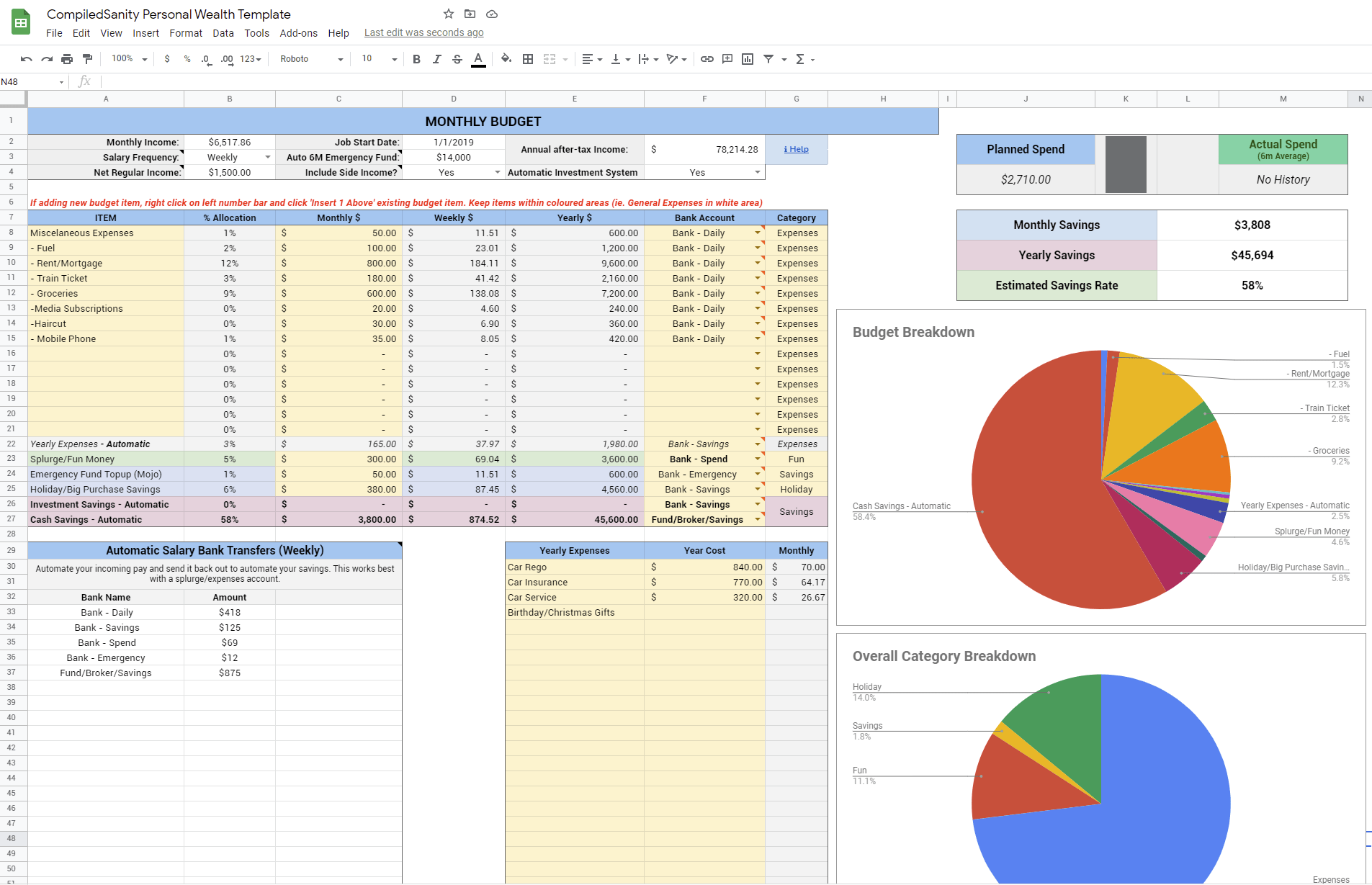Click the i Help link
1372x885 pixels.
[x=796, y=149]
